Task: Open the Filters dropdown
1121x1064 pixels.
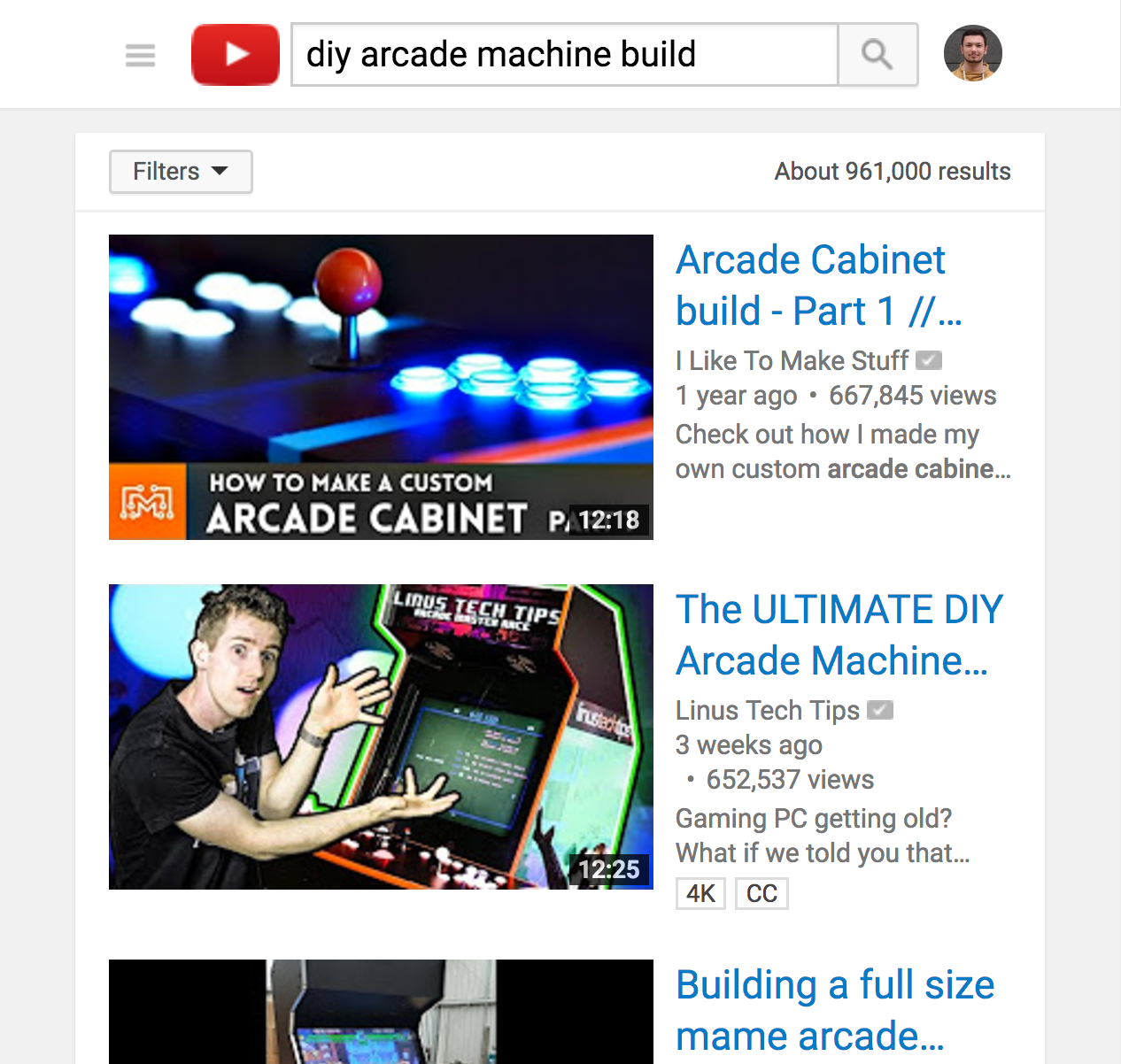Action: (x=180, y=171)
